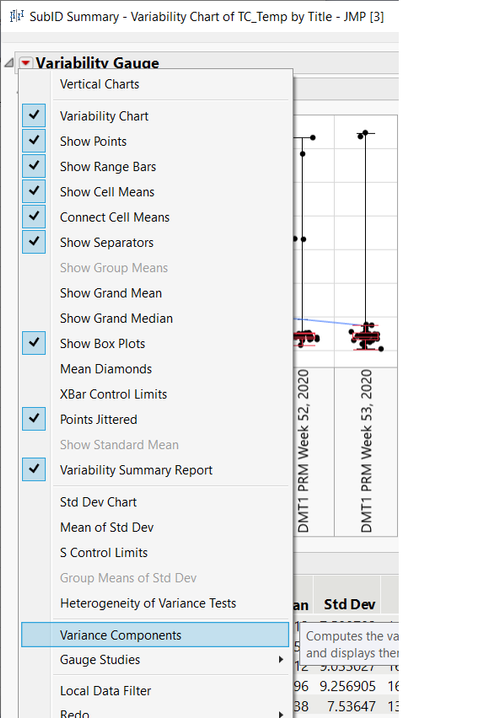Click the JMP window title icon
484x718 pixels.
coord(16,16)
